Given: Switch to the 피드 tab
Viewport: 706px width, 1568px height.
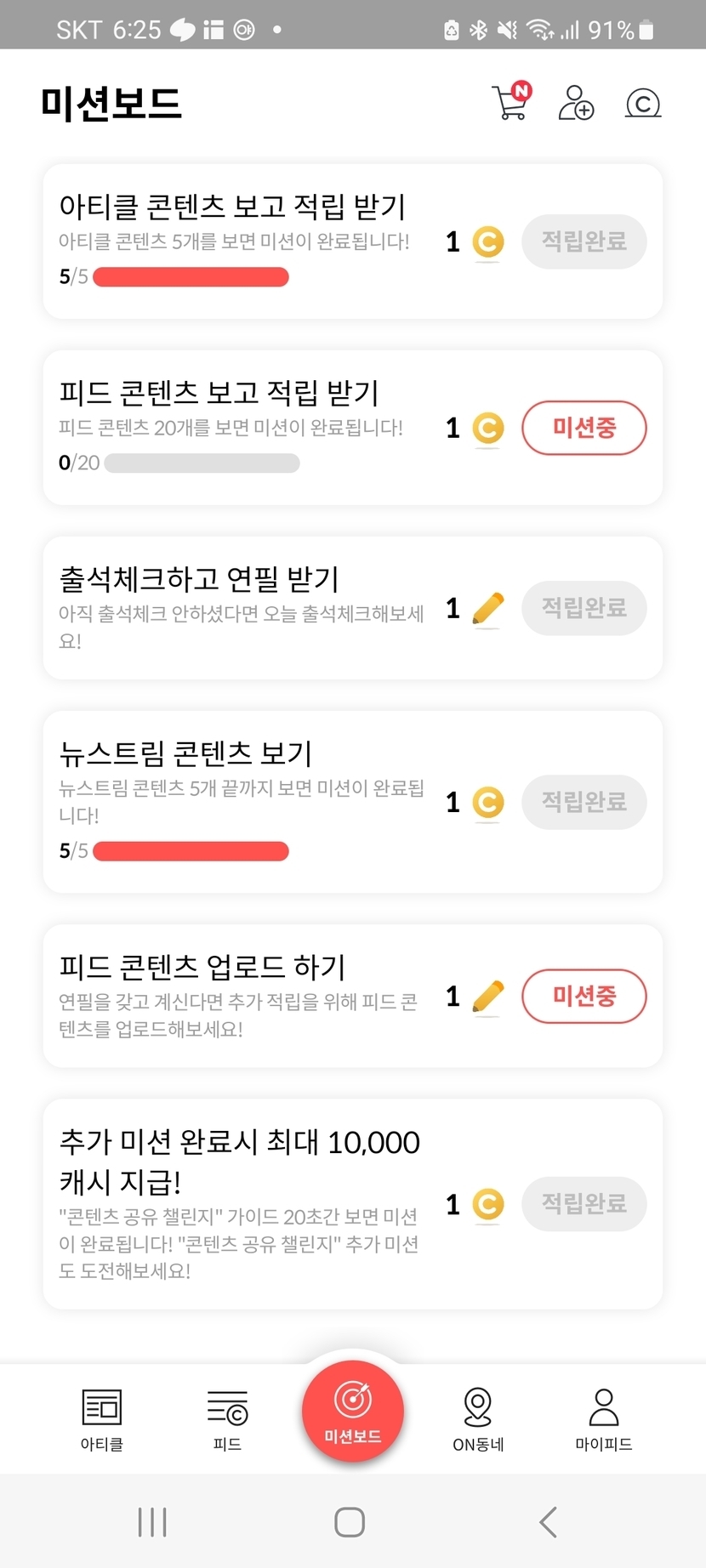Looking at the screenshot, I should [x=227, y=1418].
